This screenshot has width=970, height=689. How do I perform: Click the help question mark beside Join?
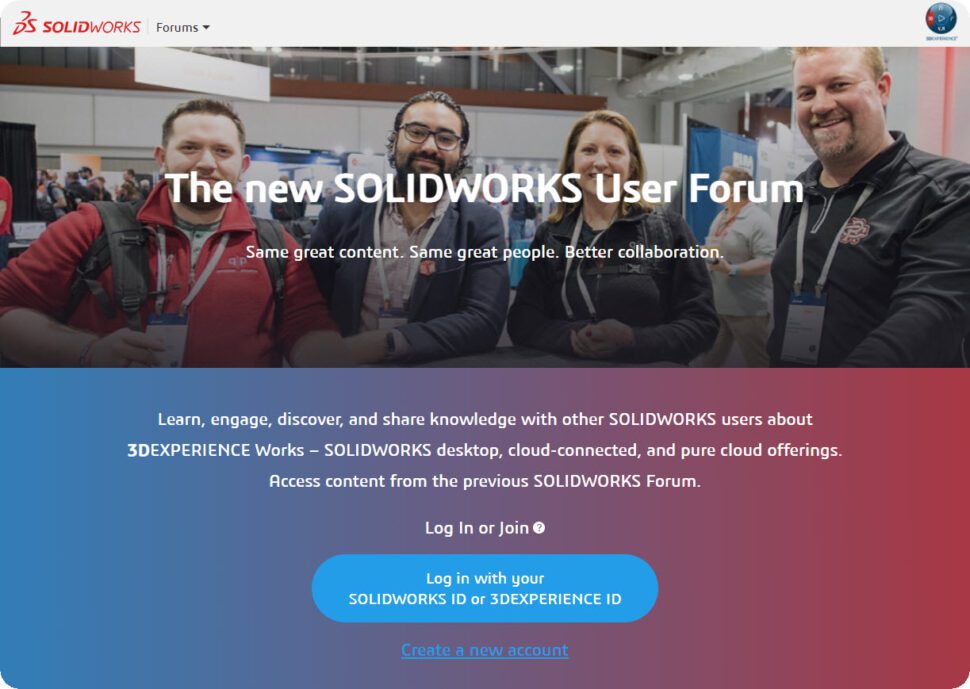tap(539, 528)
